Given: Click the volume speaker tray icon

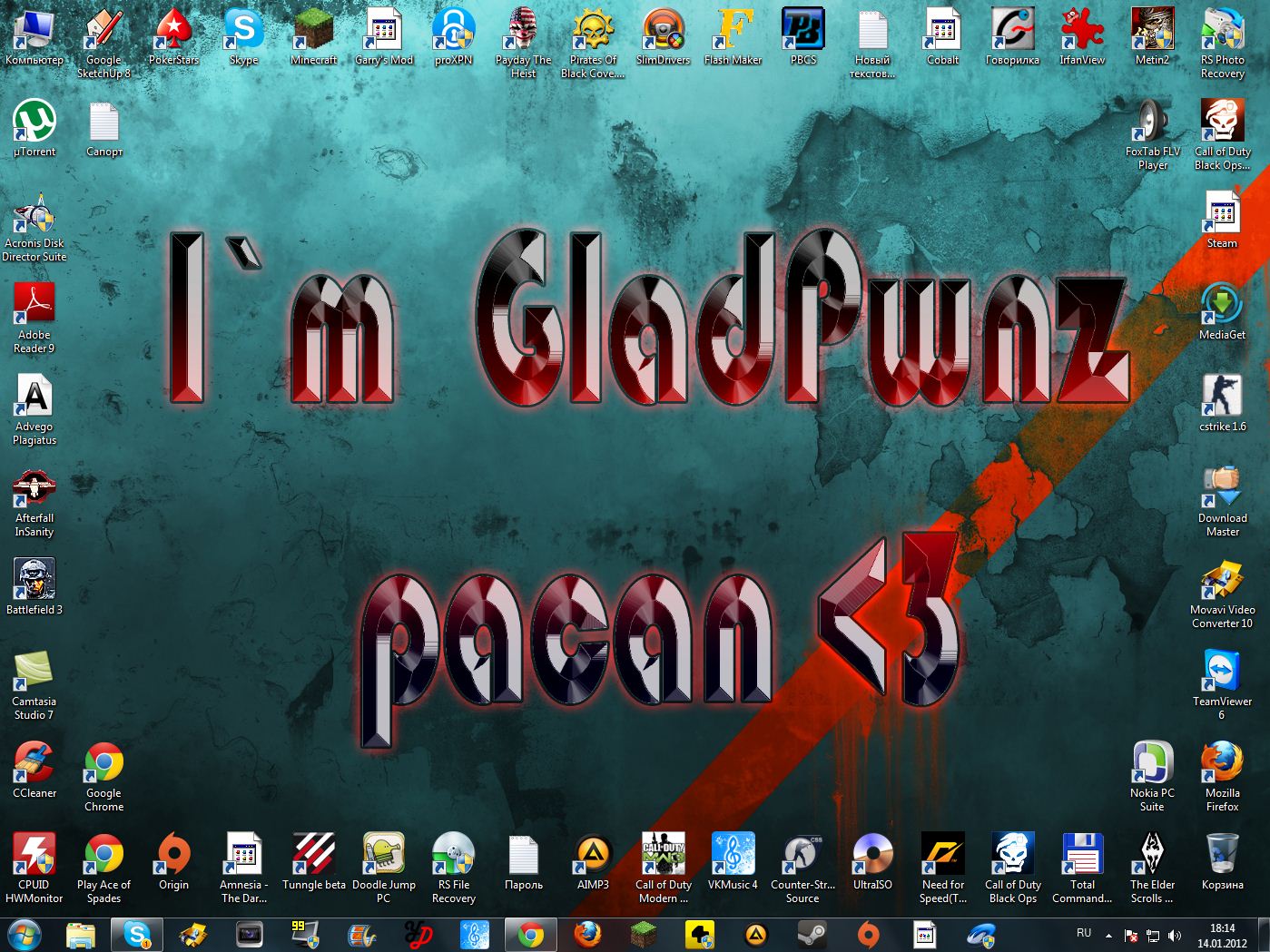Looking at the screenshot, I should [1175, 935].
